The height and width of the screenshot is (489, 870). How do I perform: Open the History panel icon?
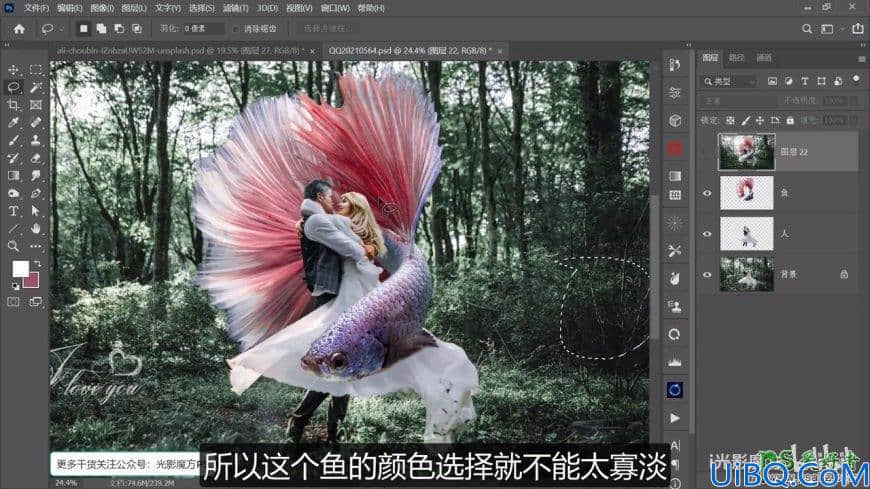click(x=675, y=65)
